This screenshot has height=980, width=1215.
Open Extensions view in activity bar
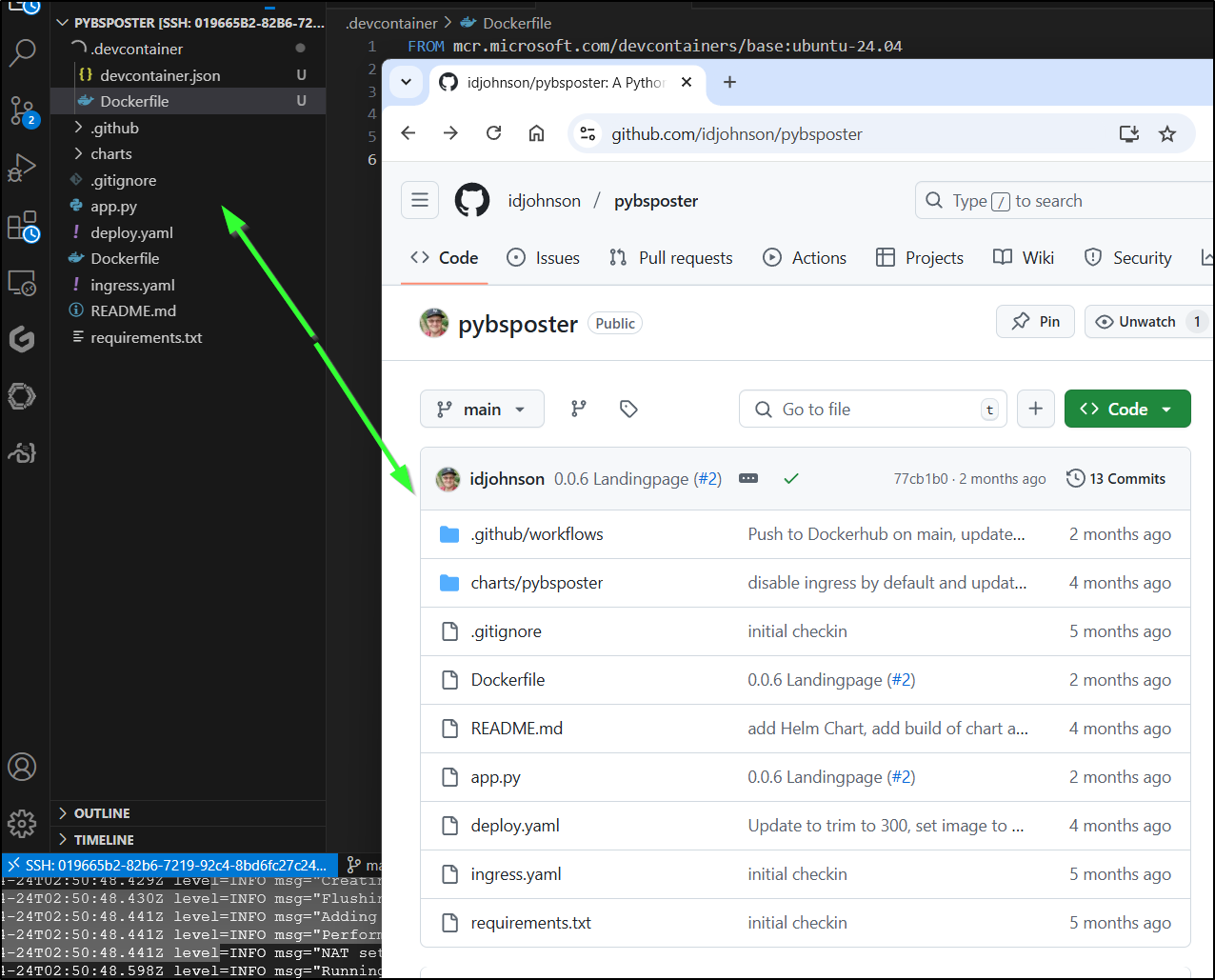[x=23, y=226]
